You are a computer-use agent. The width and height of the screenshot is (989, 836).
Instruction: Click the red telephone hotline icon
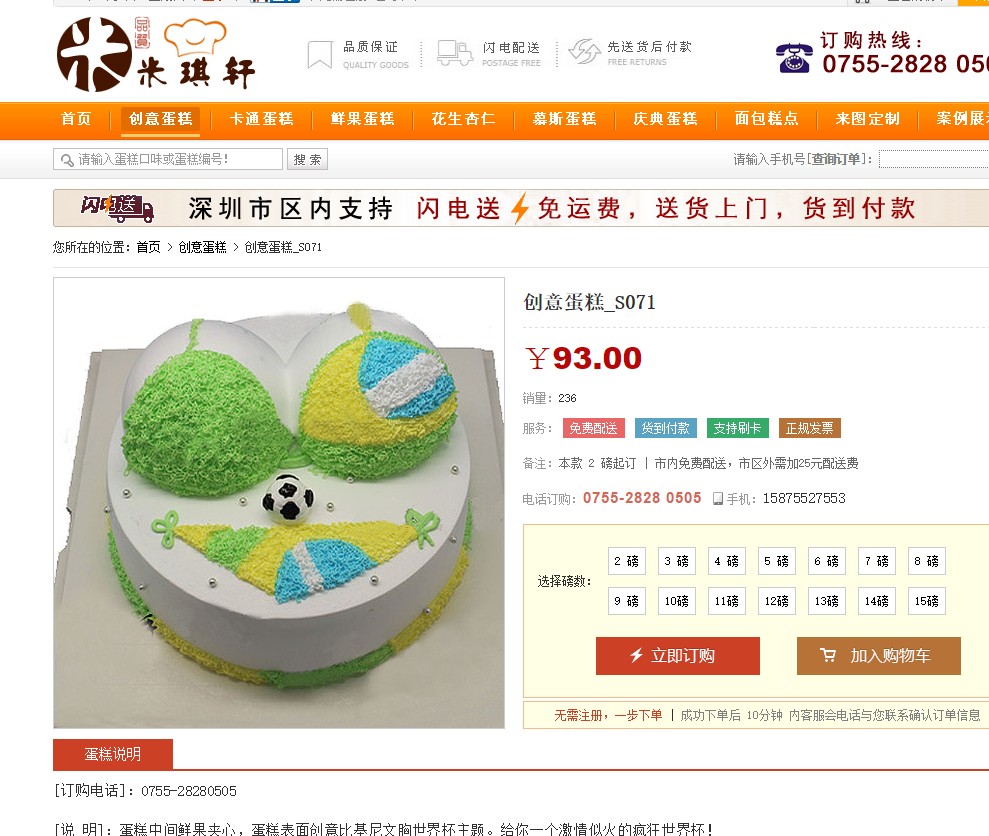coord(793,58)
